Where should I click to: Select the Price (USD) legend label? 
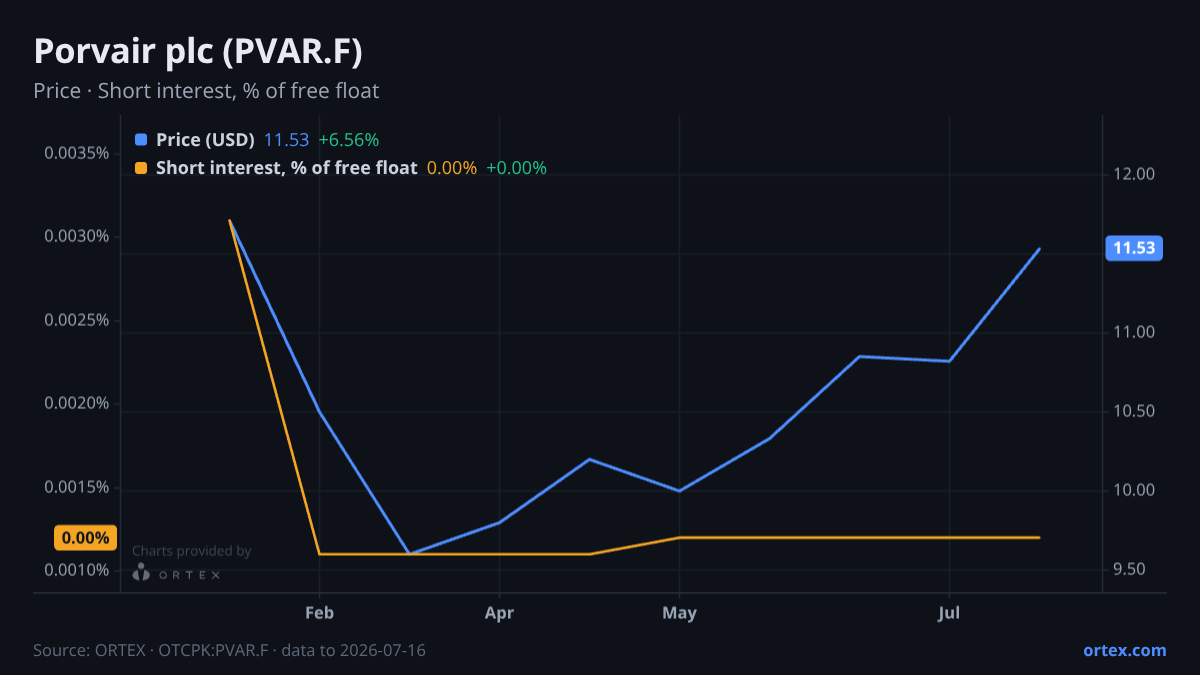(205, 140)
